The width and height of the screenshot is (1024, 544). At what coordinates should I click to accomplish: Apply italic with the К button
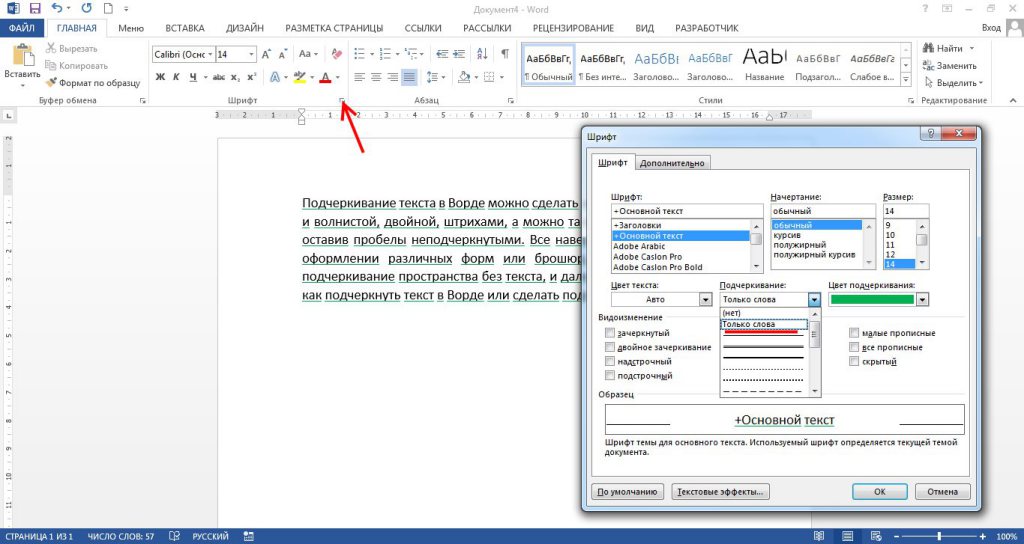(x=176, y=77)
